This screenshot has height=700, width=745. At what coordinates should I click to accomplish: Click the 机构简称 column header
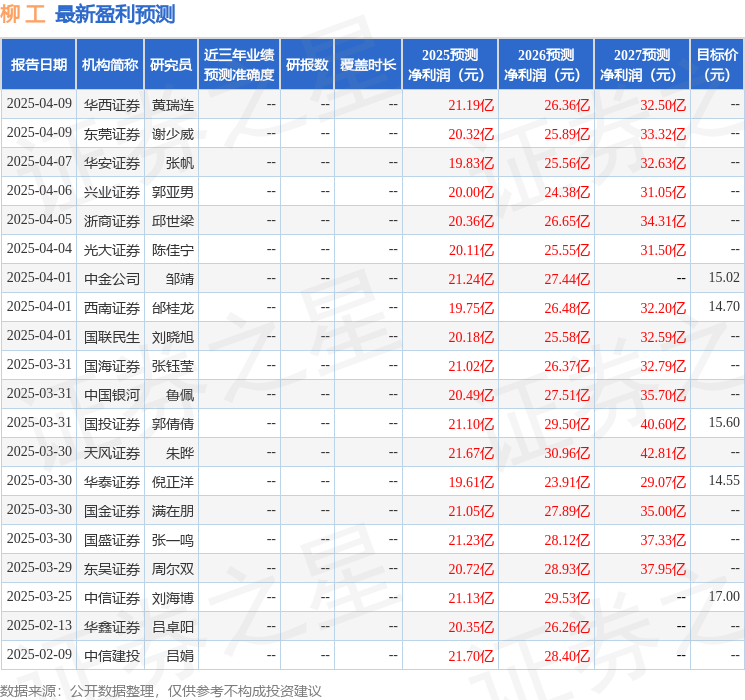coord(110,65)
